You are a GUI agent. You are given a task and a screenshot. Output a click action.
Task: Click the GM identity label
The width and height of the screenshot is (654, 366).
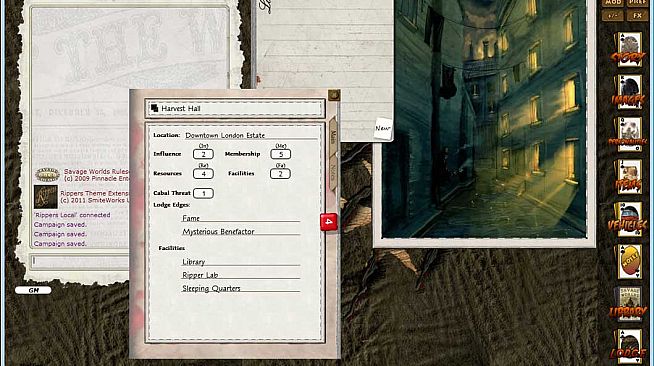[33, 290]
